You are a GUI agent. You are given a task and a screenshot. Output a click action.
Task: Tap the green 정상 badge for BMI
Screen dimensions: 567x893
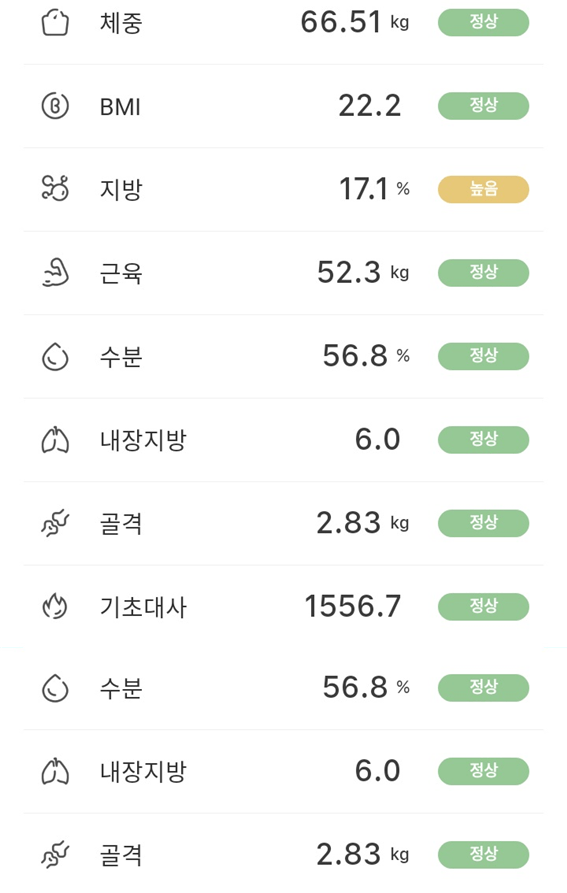483,106
